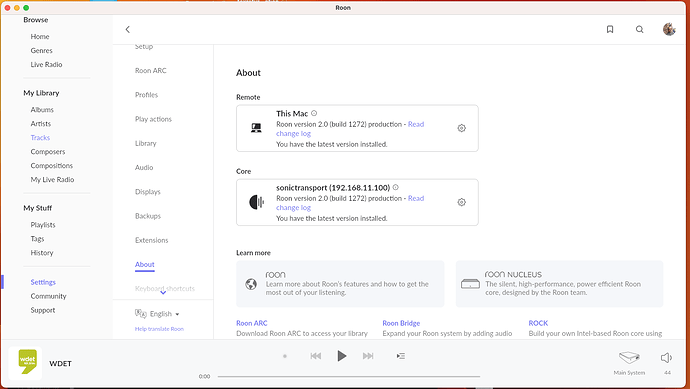Click the info icon beside sonictransport

[x=396, y=187]
